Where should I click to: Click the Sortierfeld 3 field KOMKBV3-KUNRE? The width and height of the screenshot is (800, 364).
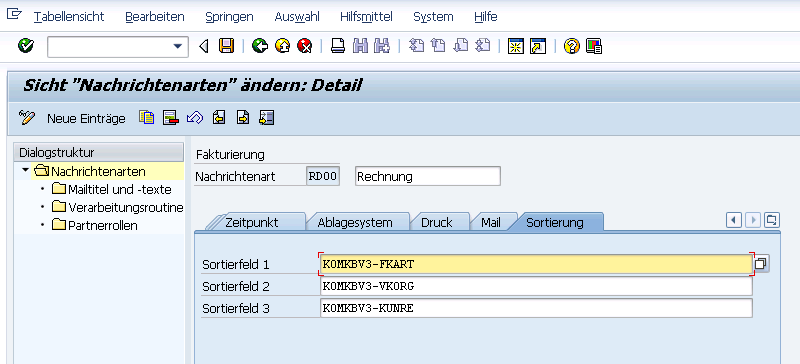tap(536, 308)
